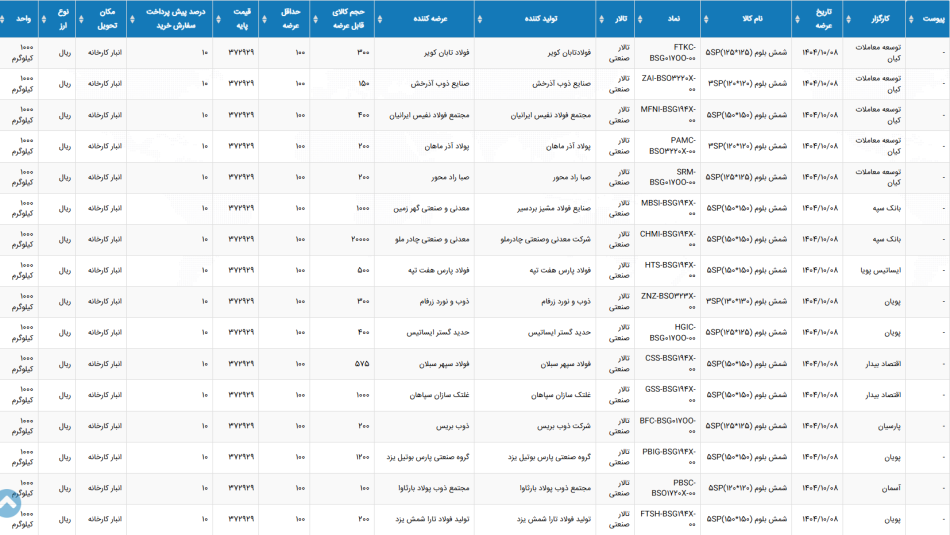Sort by قیمت پایه column arrows

[218, 19]
